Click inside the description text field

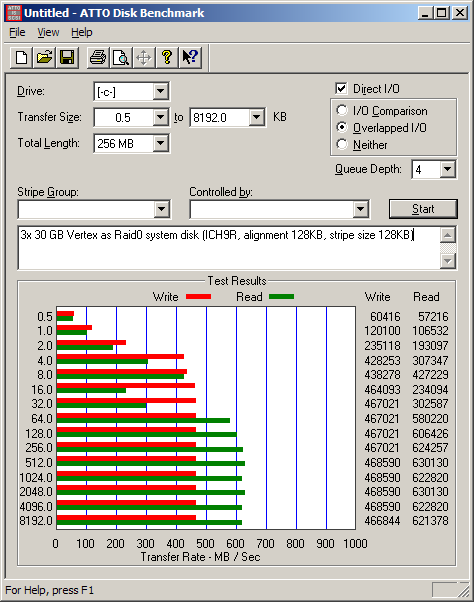tap(229, 248)
